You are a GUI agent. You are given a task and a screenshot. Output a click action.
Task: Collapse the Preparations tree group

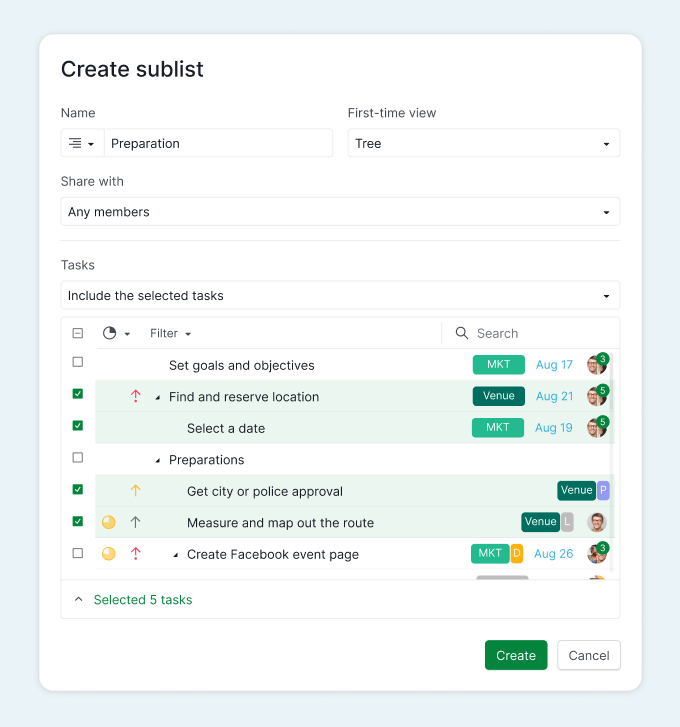click(x=158, y=460)
